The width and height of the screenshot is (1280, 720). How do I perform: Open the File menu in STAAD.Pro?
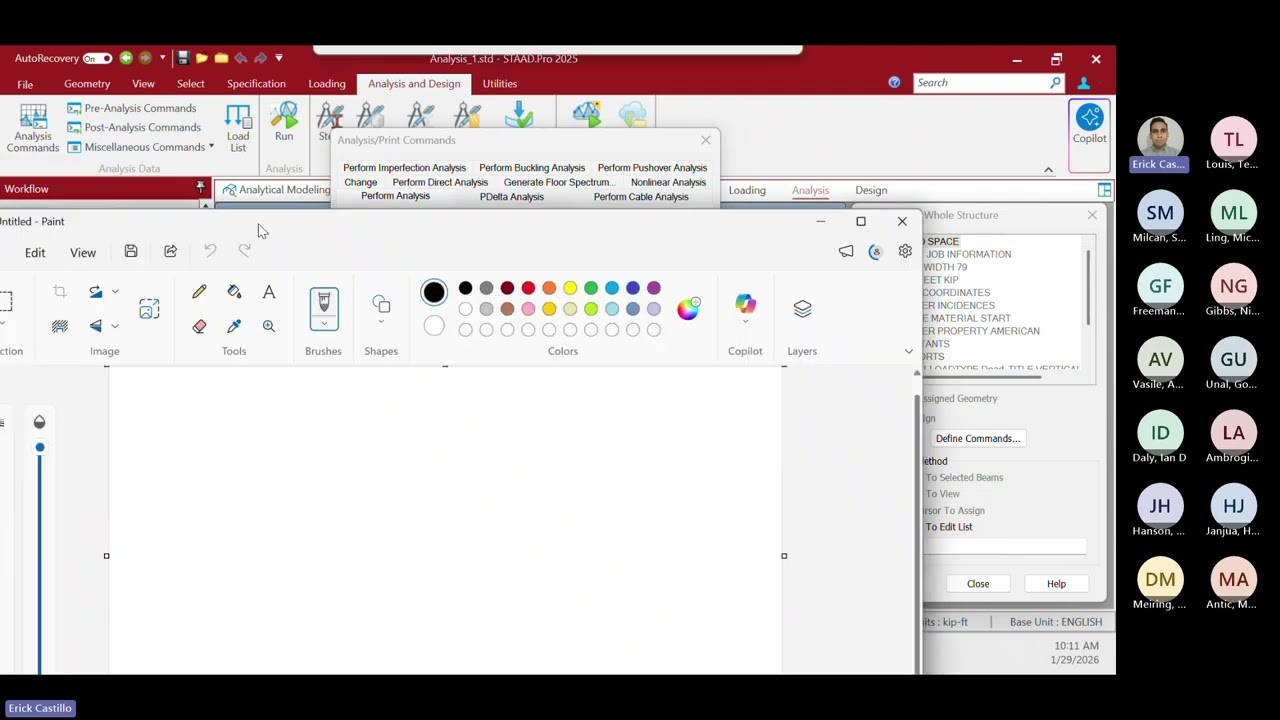25,84
